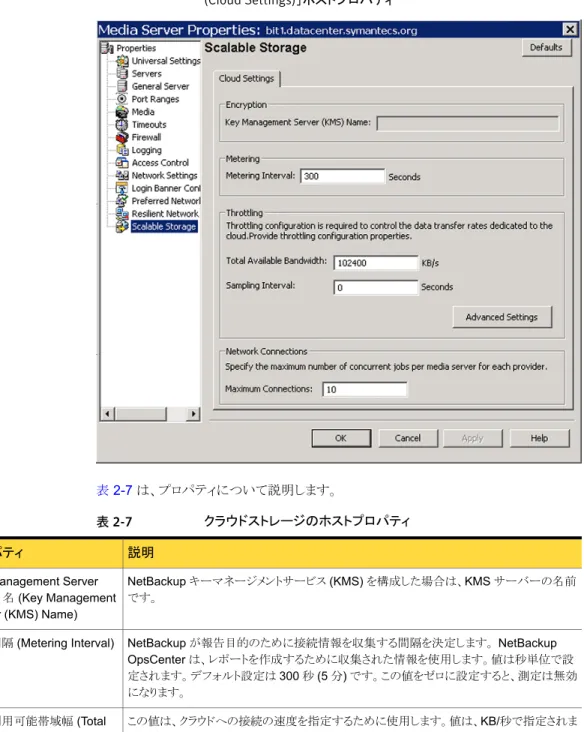Click the Preferred Network icon
The height and width of the screenshot is (732, 584).
pyautogui.click(x=122, y=201)
